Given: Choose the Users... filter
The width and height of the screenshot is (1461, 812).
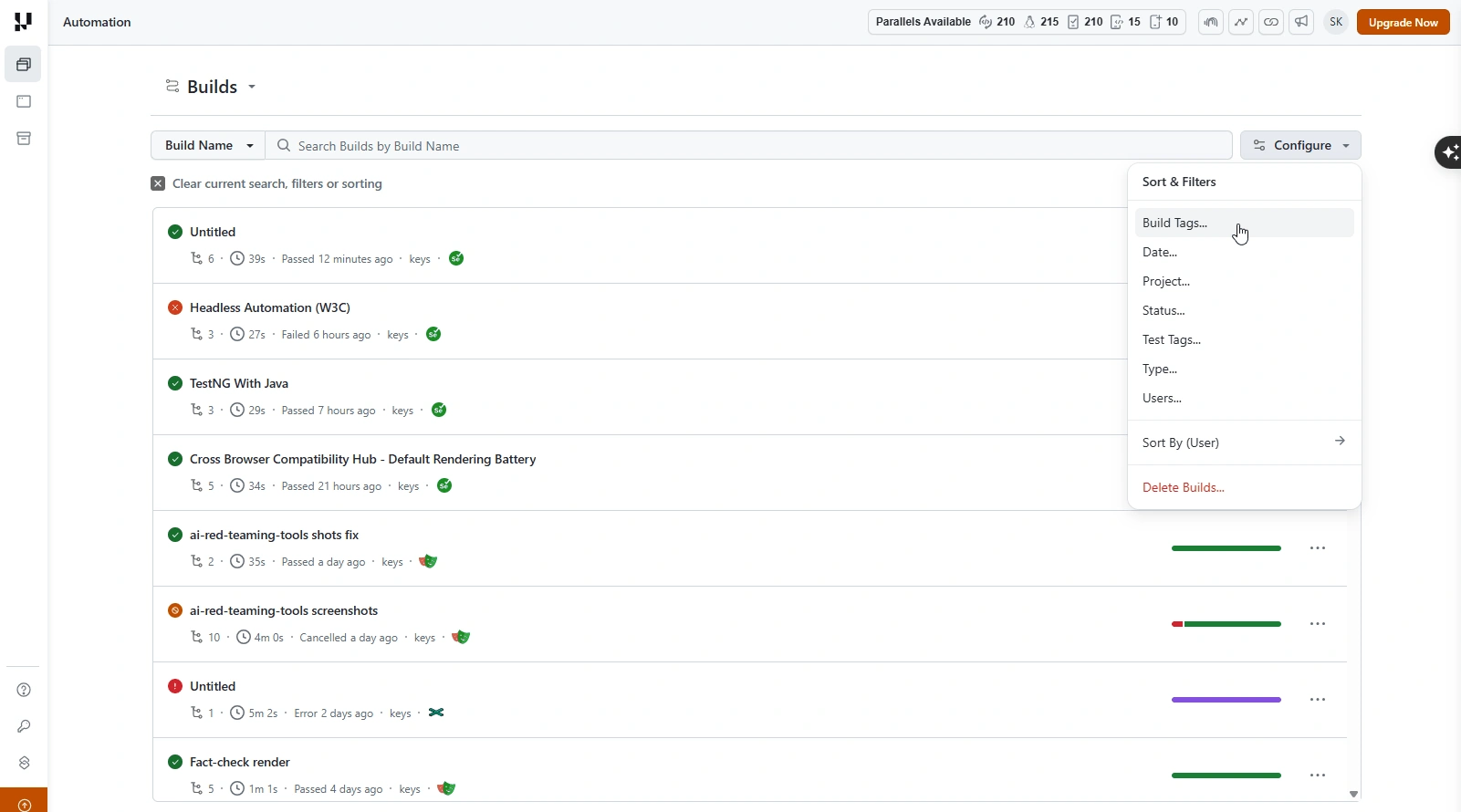Looking at the screenshot, I should [x=1245, y=398].
